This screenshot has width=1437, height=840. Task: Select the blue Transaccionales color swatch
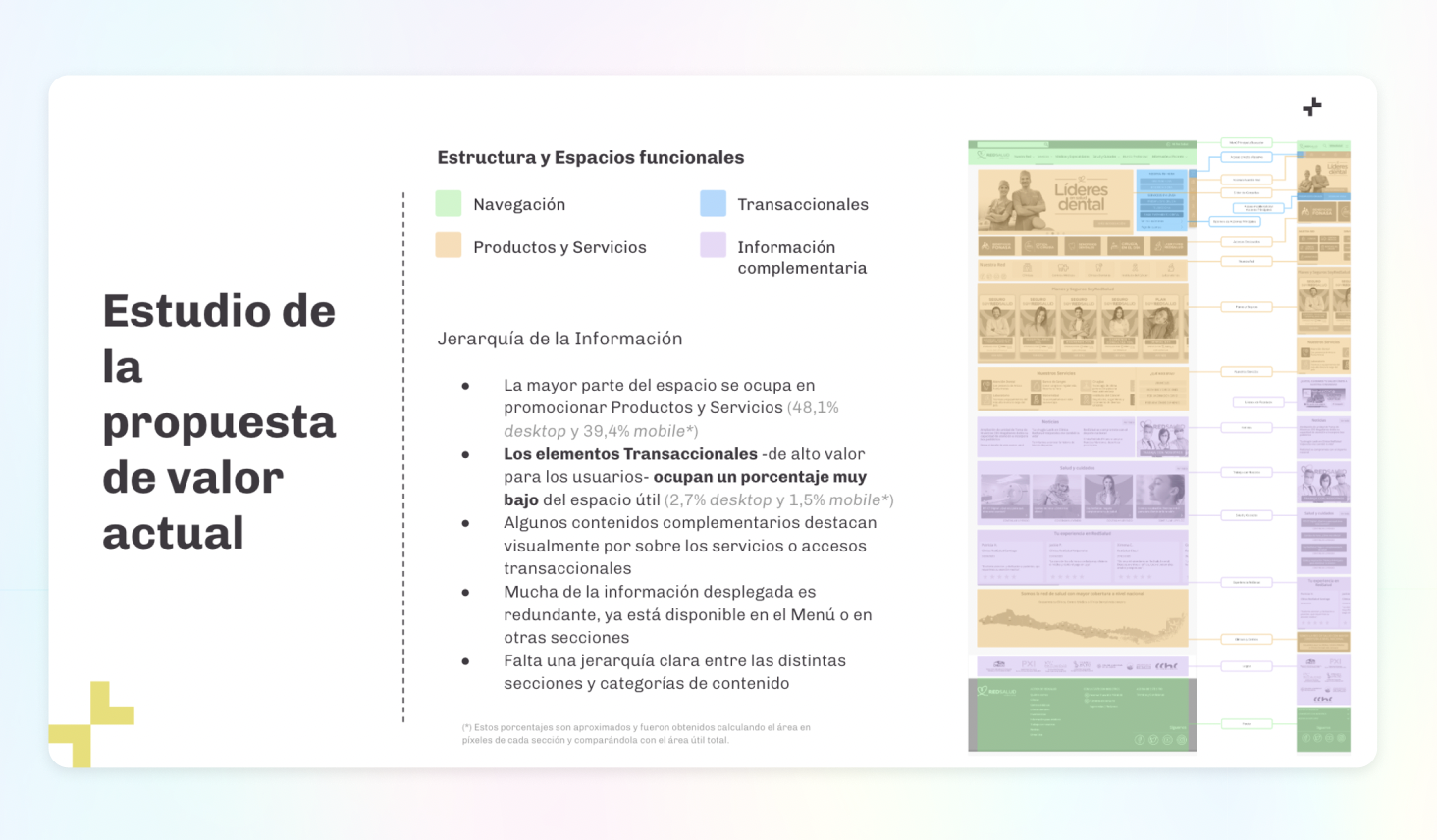[713, 203]
